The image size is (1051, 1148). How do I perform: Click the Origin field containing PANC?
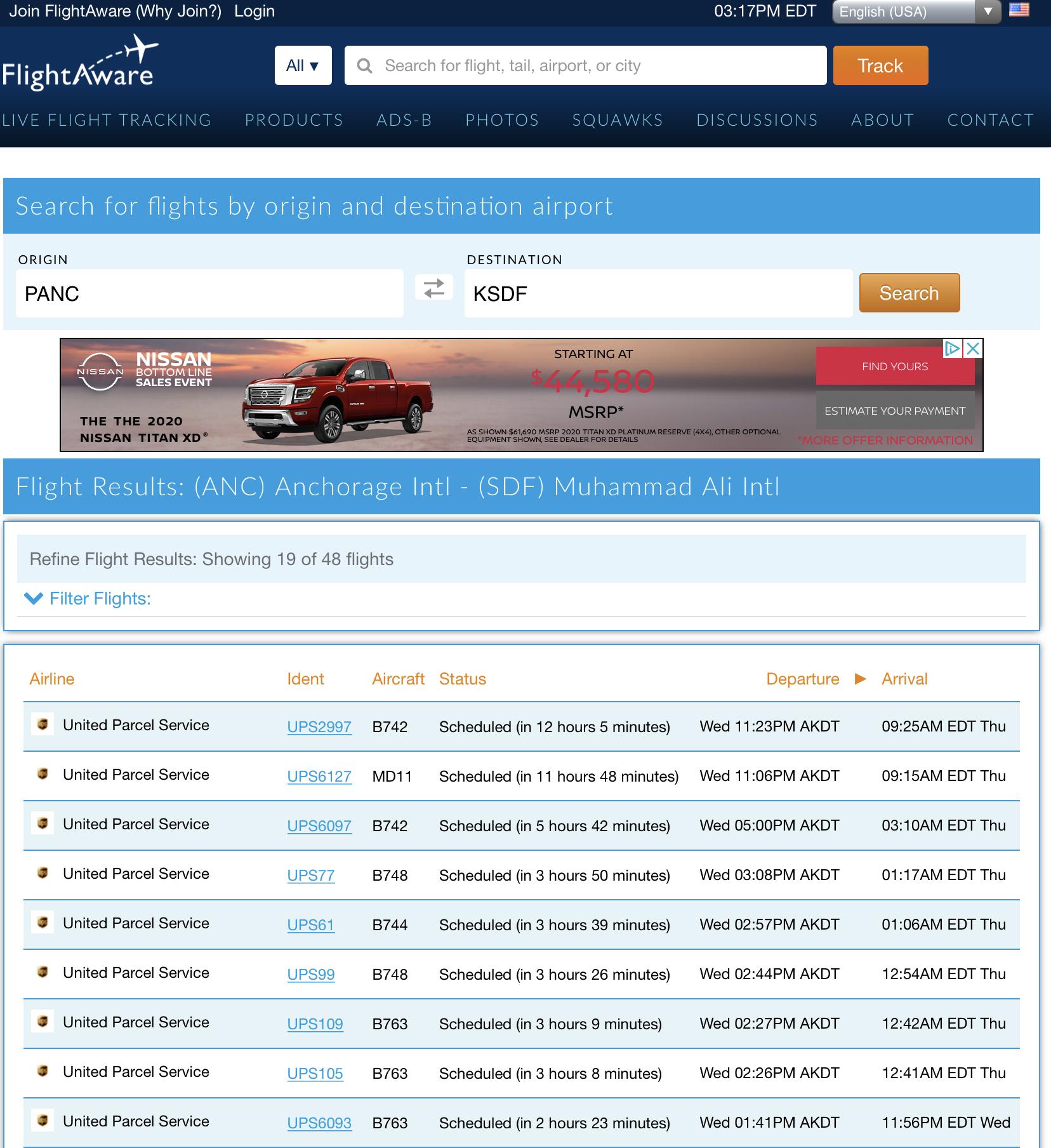click(x=209, y=293)
